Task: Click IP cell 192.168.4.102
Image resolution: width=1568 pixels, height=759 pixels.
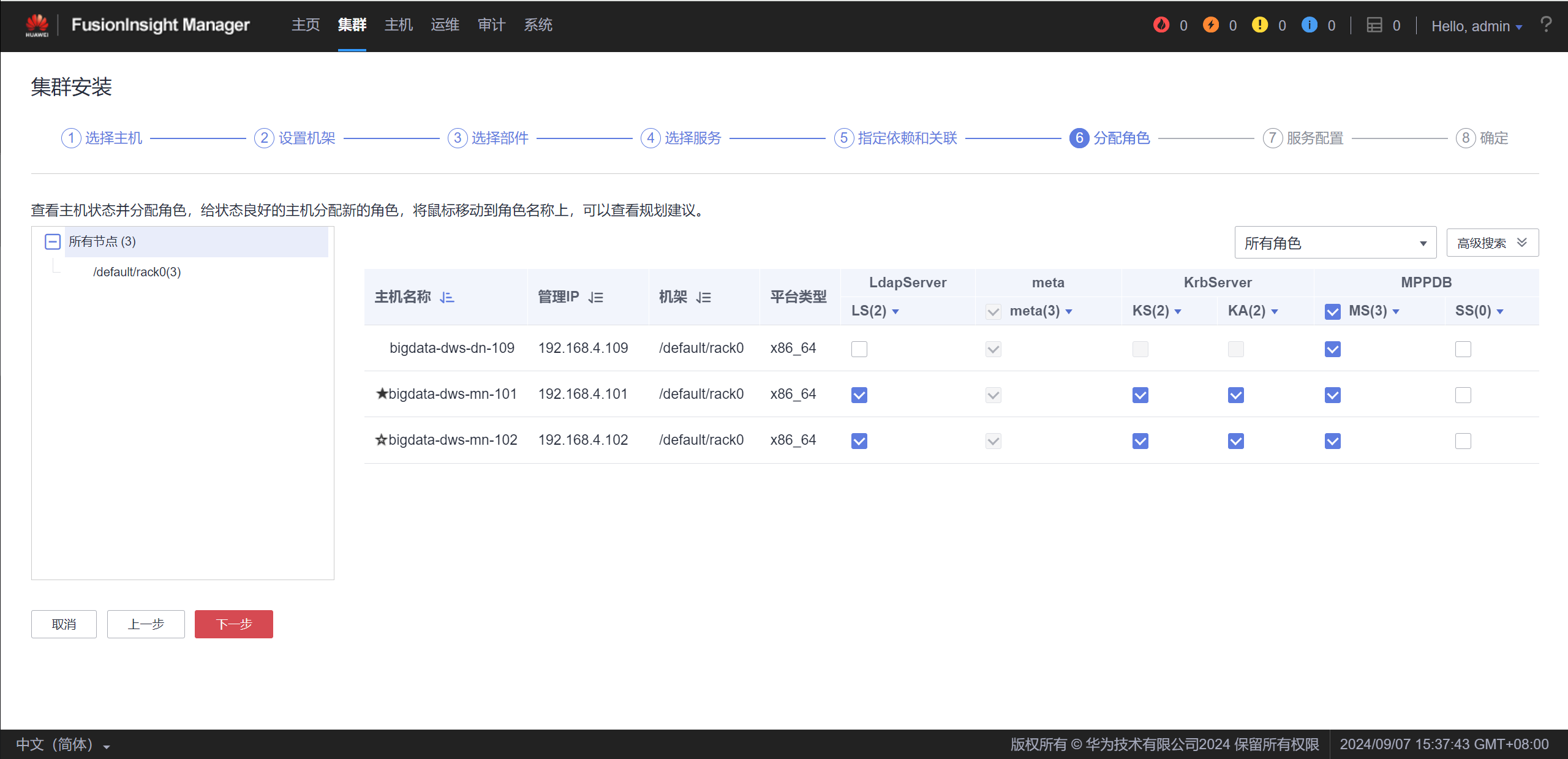Action: pos(583,440)
